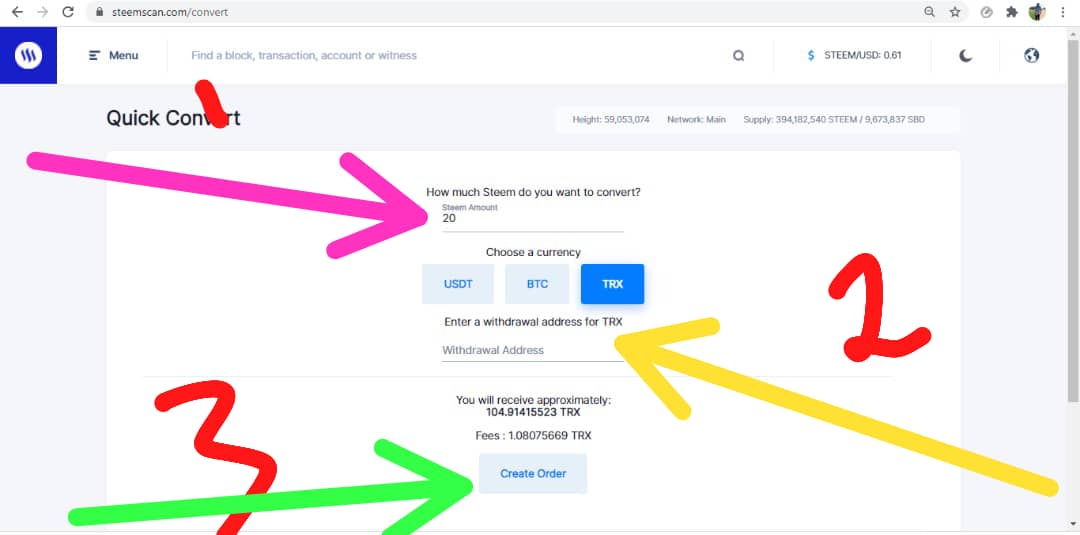
Task: Open the Menu hamburger button
Action: [114, 56]
